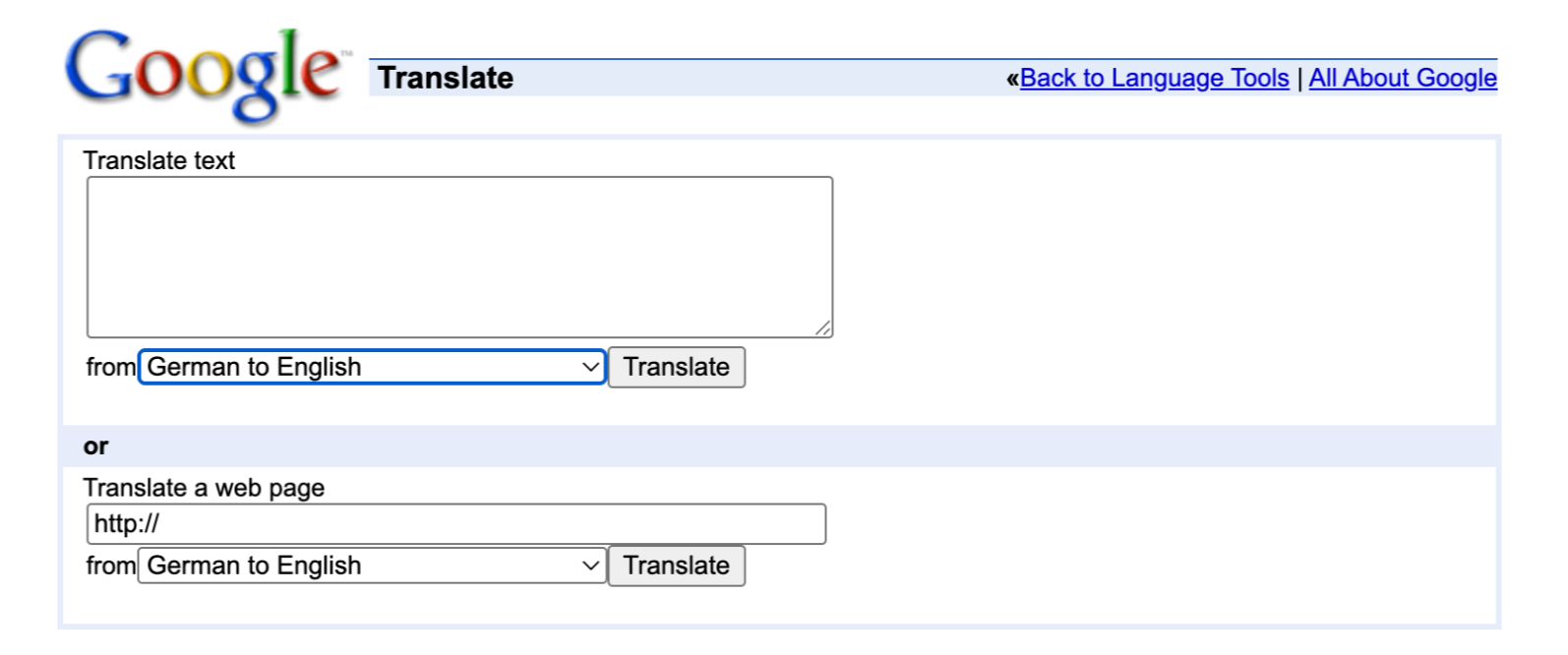
Task: Expand the chevron of the text language selector
Action: (x=590, y=367)
